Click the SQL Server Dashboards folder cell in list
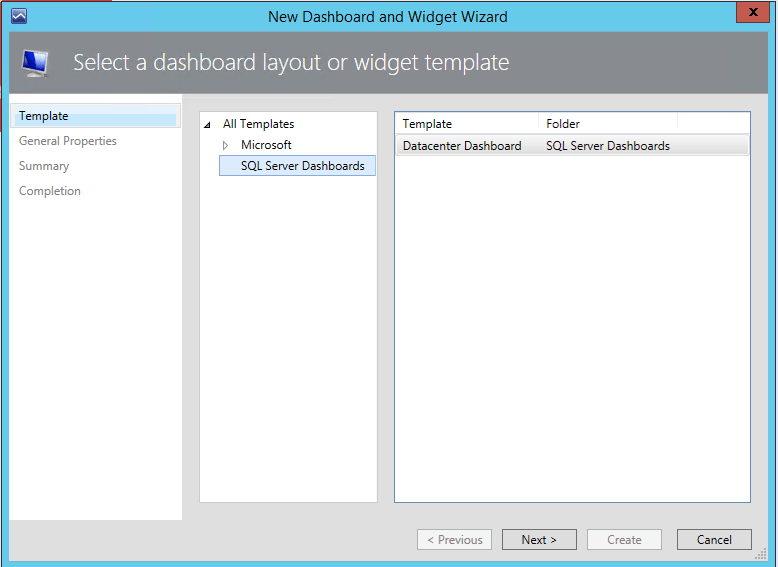This screenshot has height=567, width=778. click(608, 146)
